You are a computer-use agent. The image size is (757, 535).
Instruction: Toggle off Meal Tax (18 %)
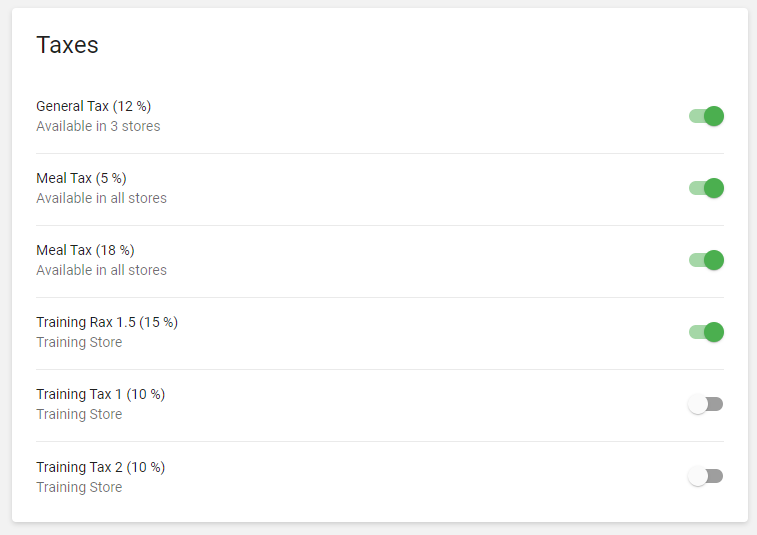pyautogui.click(x=706, y=260)
